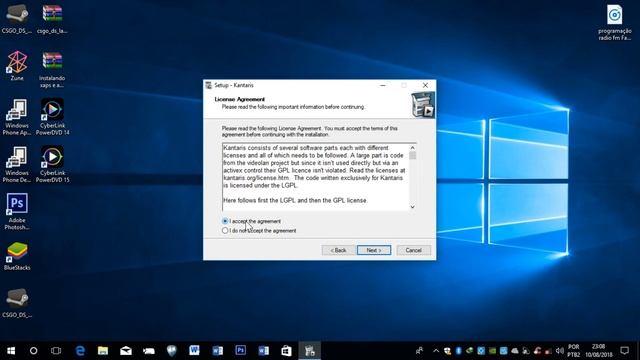Select the CyberLink PowerDVD 15 shortcut

52,164
